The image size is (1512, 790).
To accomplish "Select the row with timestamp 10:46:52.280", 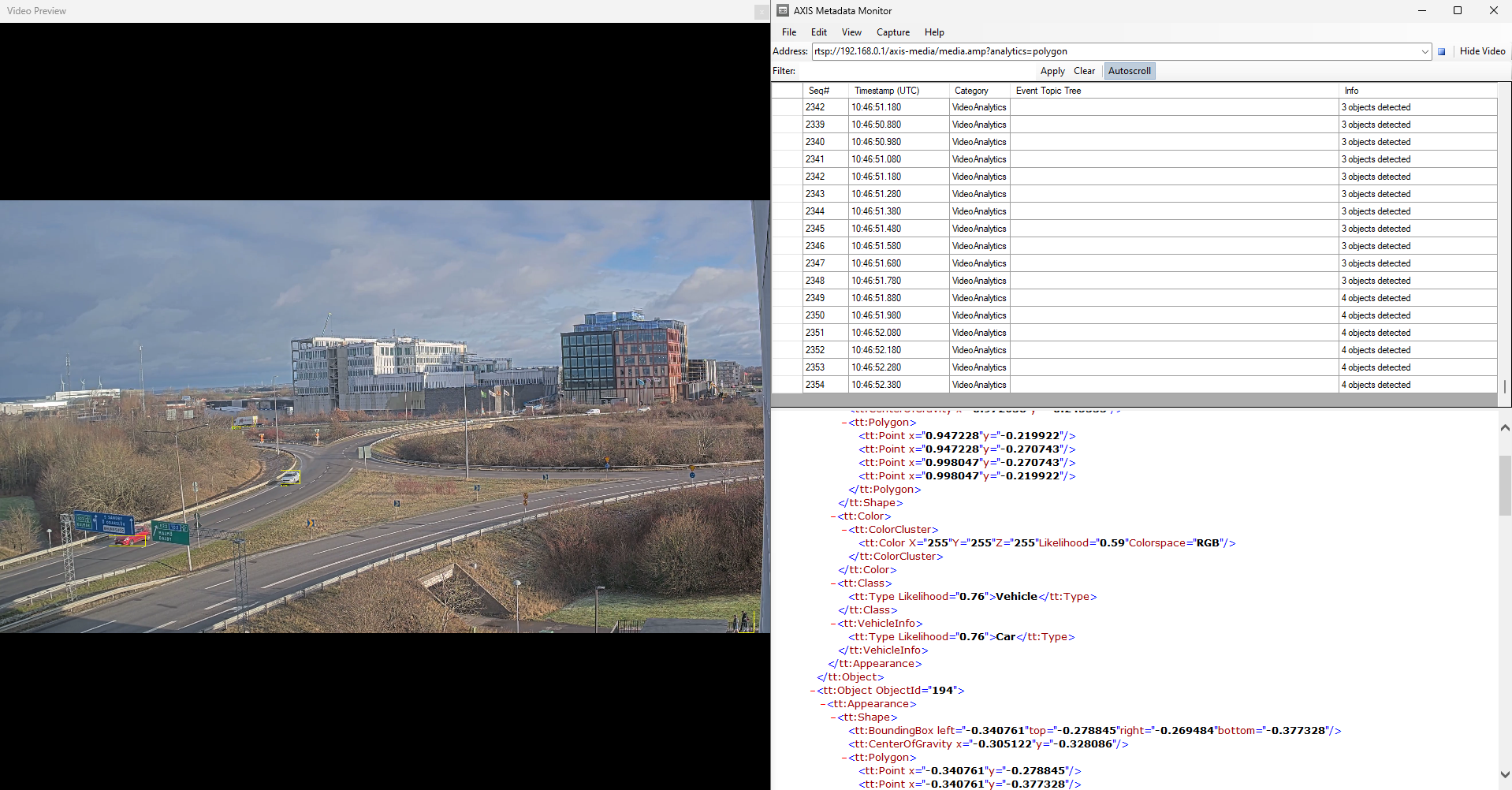I will click(1134, 367).
